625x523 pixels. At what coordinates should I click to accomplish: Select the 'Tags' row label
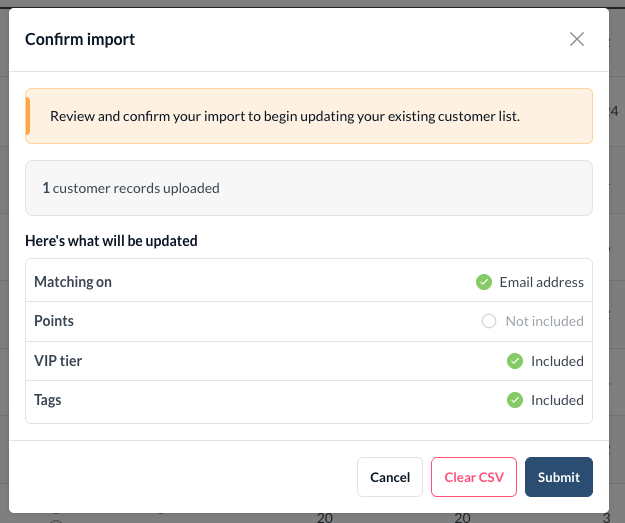pyautogui.click(x=48, y=400)
